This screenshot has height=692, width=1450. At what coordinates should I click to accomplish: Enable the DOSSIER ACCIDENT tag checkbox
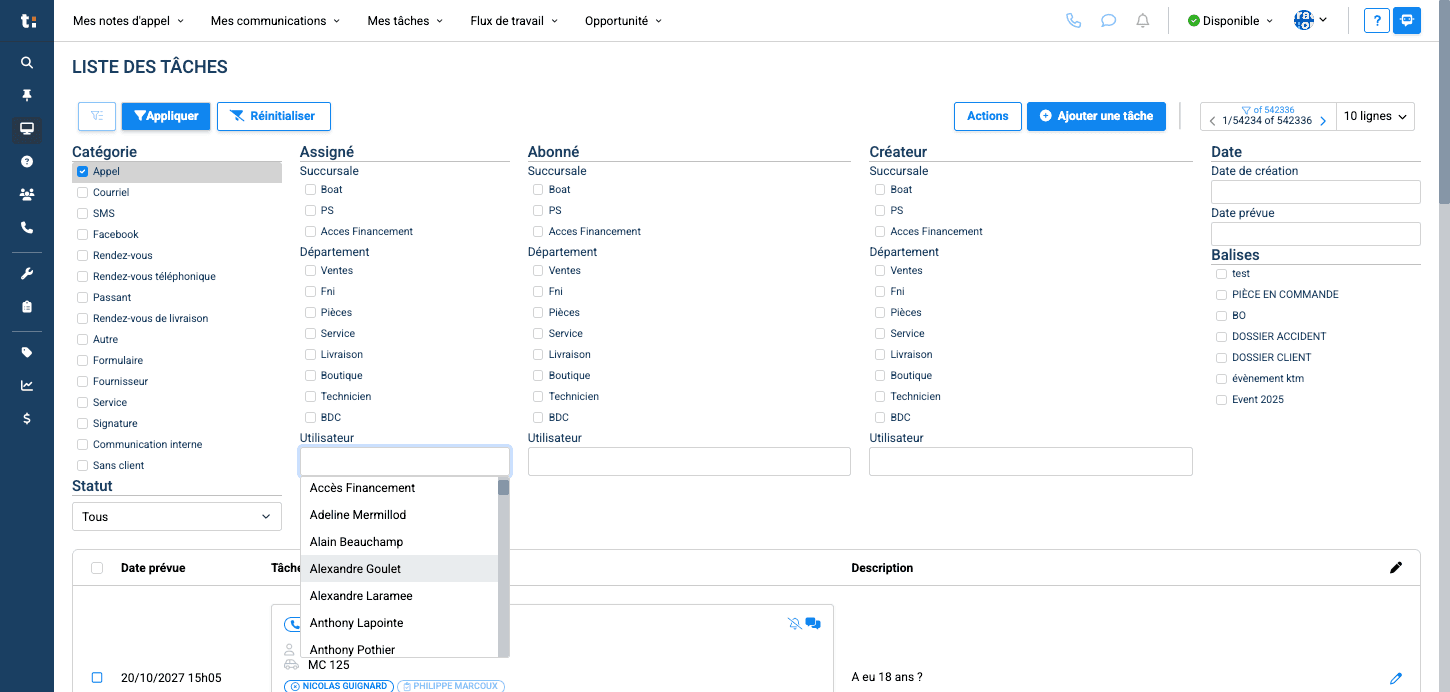(x=1221, y=337)
